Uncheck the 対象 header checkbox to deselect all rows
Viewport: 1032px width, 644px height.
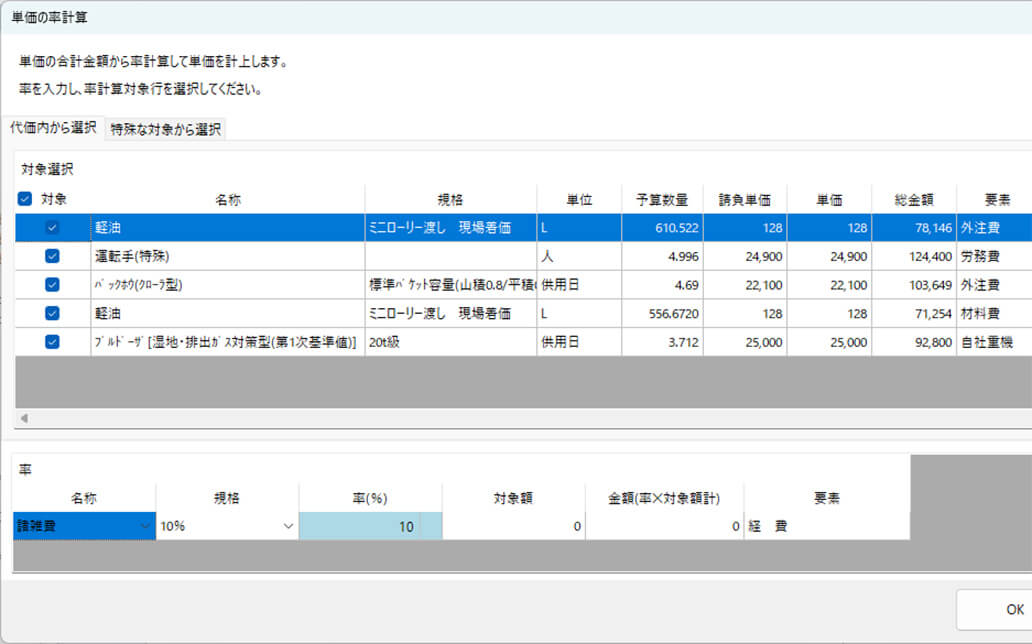pos(23,197)
